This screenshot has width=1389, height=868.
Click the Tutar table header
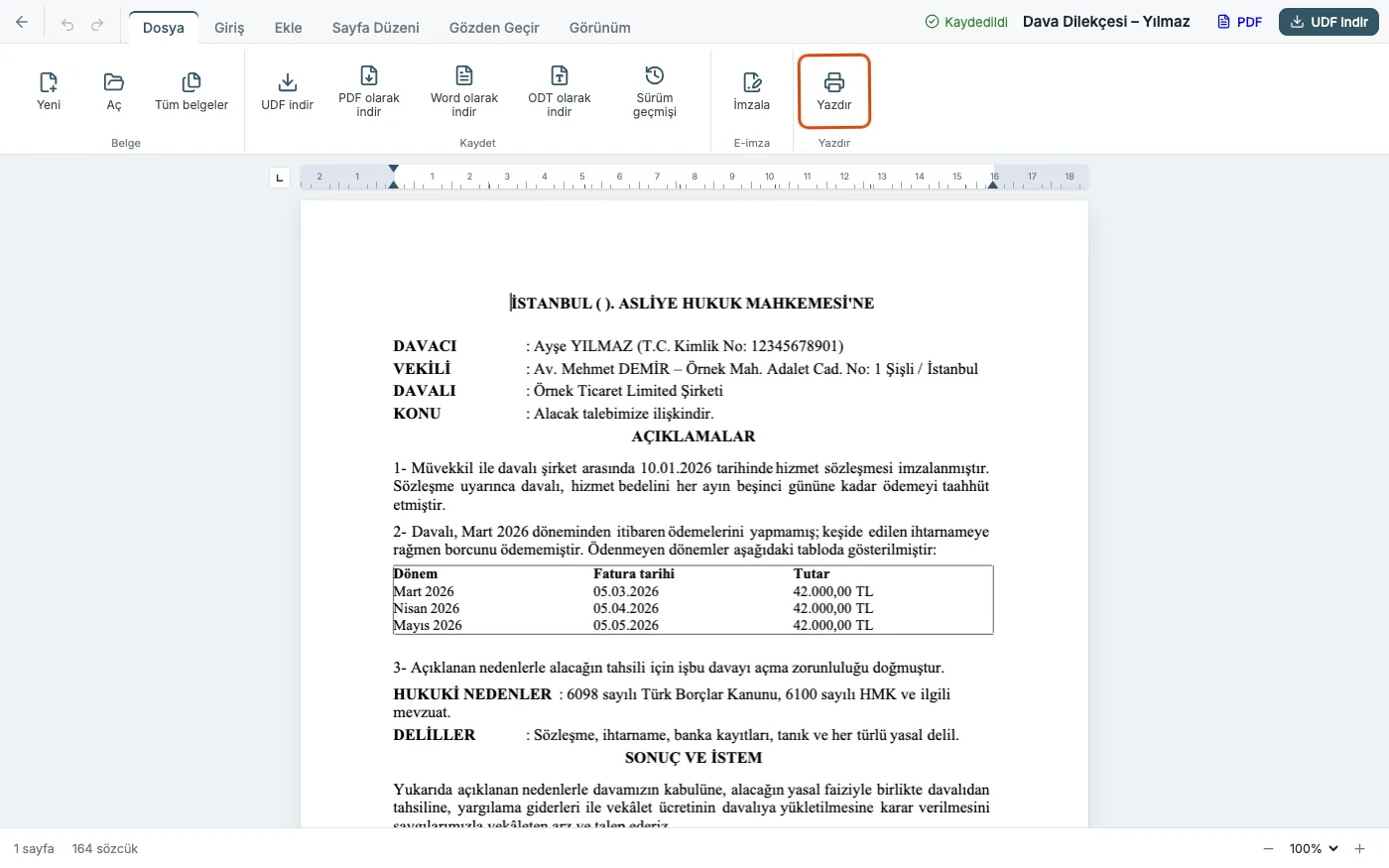pos(812,574)
